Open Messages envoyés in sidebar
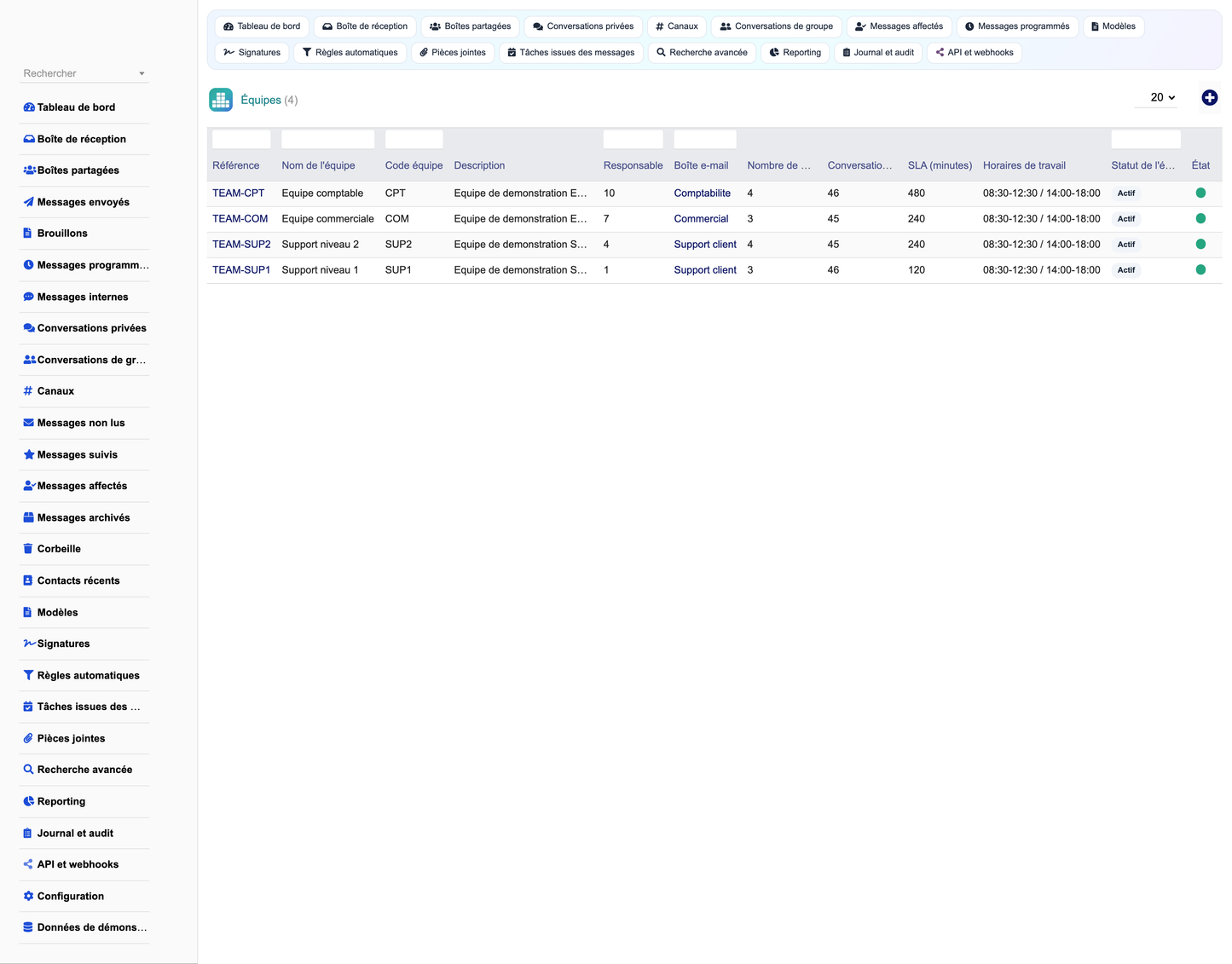Screen dimensions: 1232x964 tap(84, 202)
